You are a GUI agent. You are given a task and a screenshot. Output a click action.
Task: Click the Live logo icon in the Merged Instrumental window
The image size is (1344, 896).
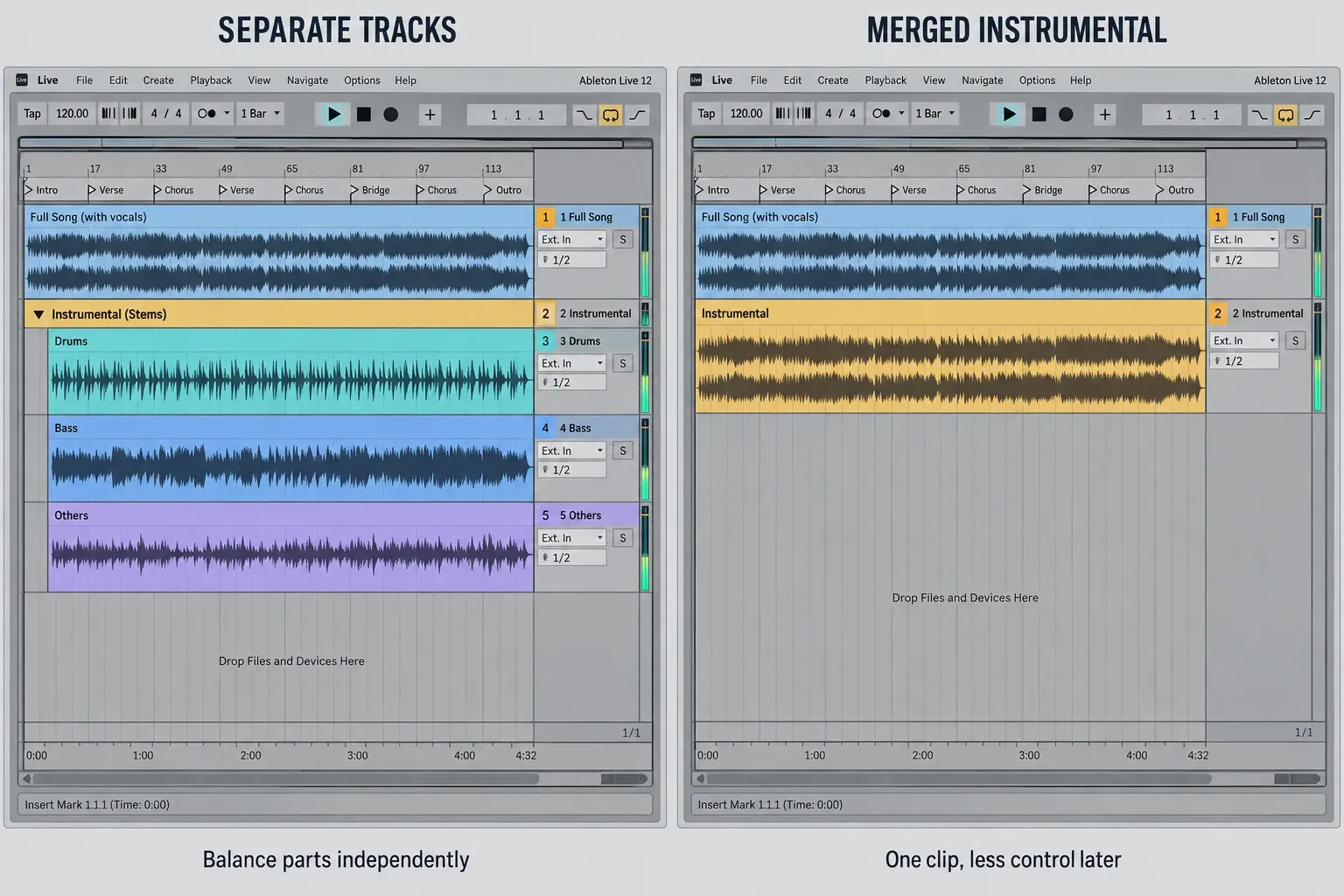point(696,80)
